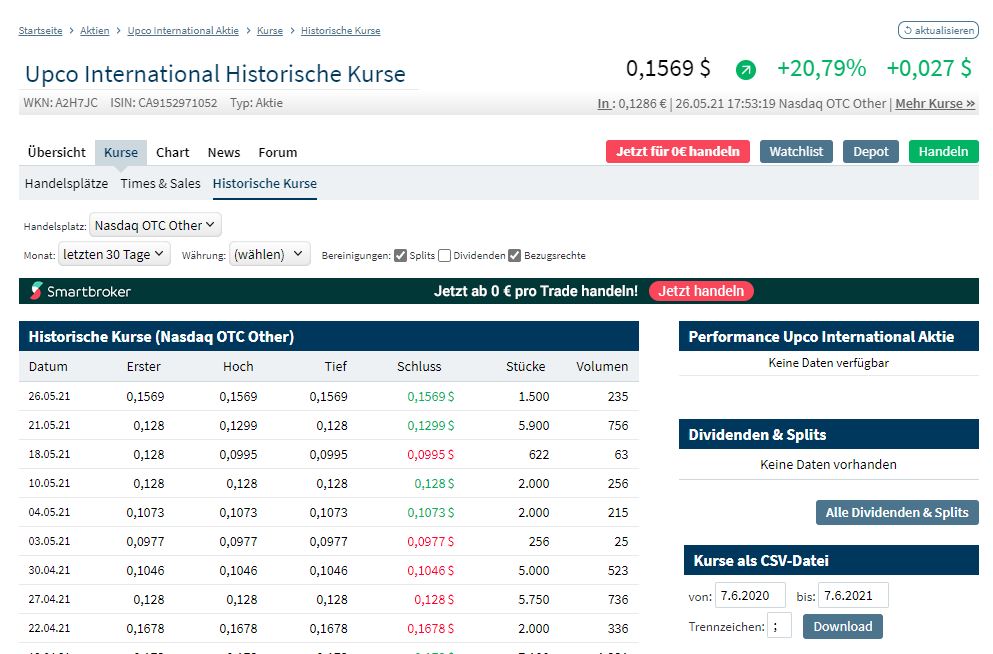Click the green upward trend arrow icon
Screen dimensions: 993x654
coord(746,70)
